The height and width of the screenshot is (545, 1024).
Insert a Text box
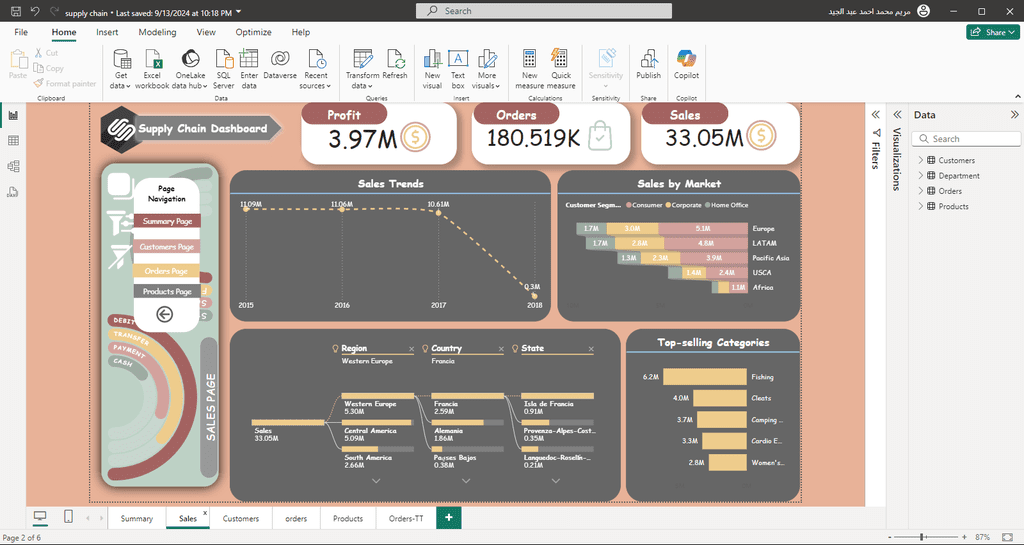coord(458,69)
